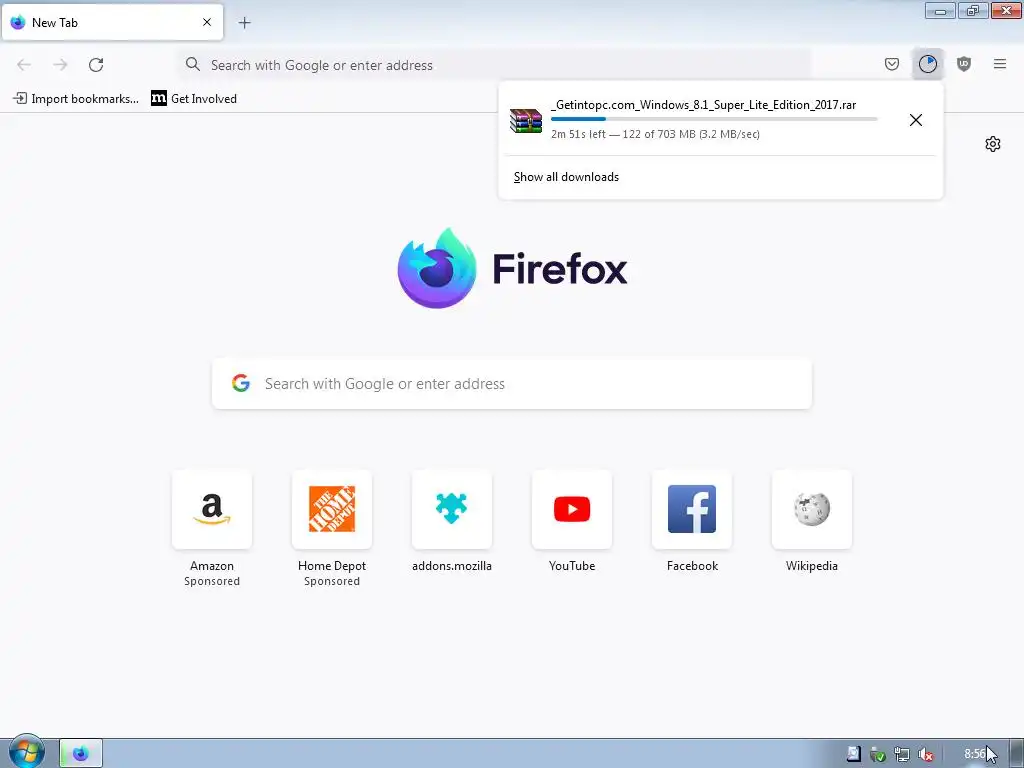
Task: Click the Import bookmarks bookmark item
Action: tap(76, 99)
